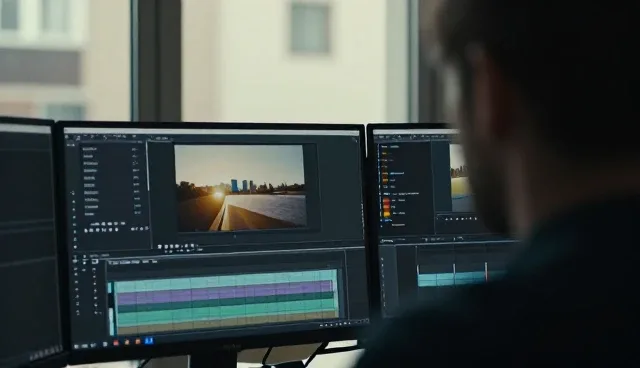Open the blue highlighted taskbar icon

point(149,340)
